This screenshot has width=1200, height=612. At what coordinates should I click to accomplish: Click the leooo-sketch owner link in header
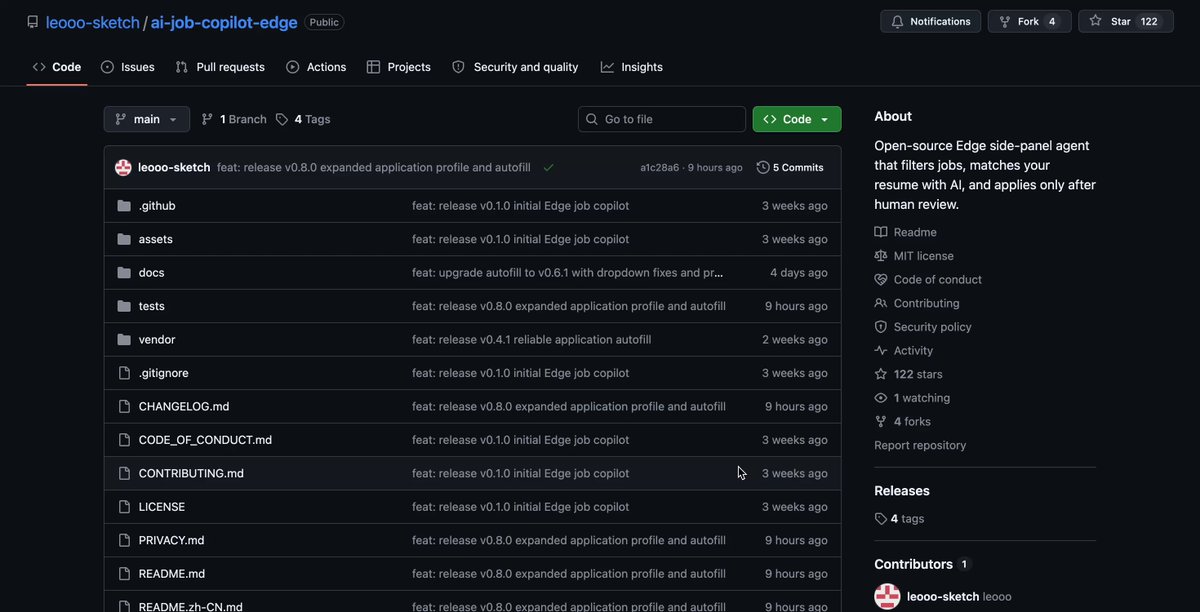point(93,22)
